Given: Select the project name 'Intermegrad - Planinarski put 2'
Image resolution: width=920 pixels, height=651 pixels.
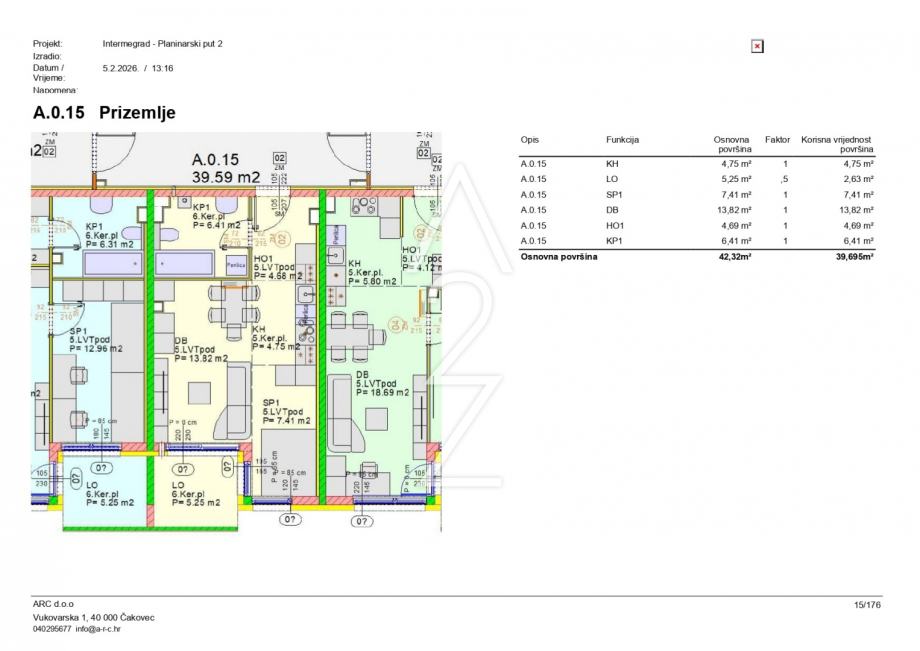Looking at the screenshot, I should click(x=163, y=43).
